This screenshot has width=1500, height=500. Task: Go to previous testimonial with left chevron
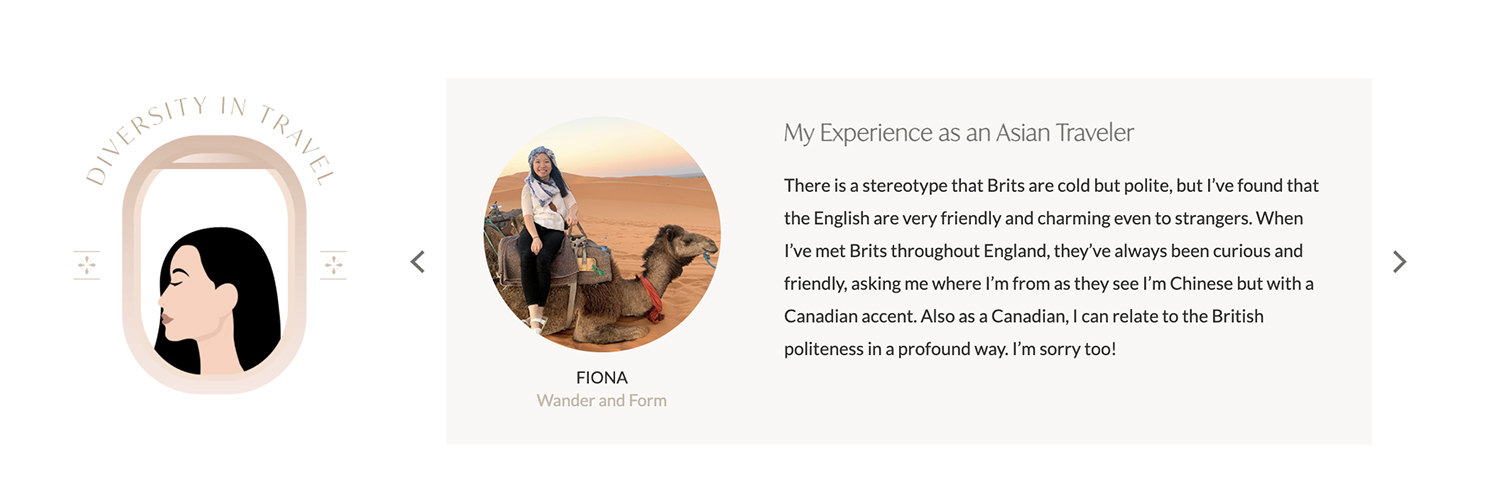pyautogui.click(x=418, y=262)
